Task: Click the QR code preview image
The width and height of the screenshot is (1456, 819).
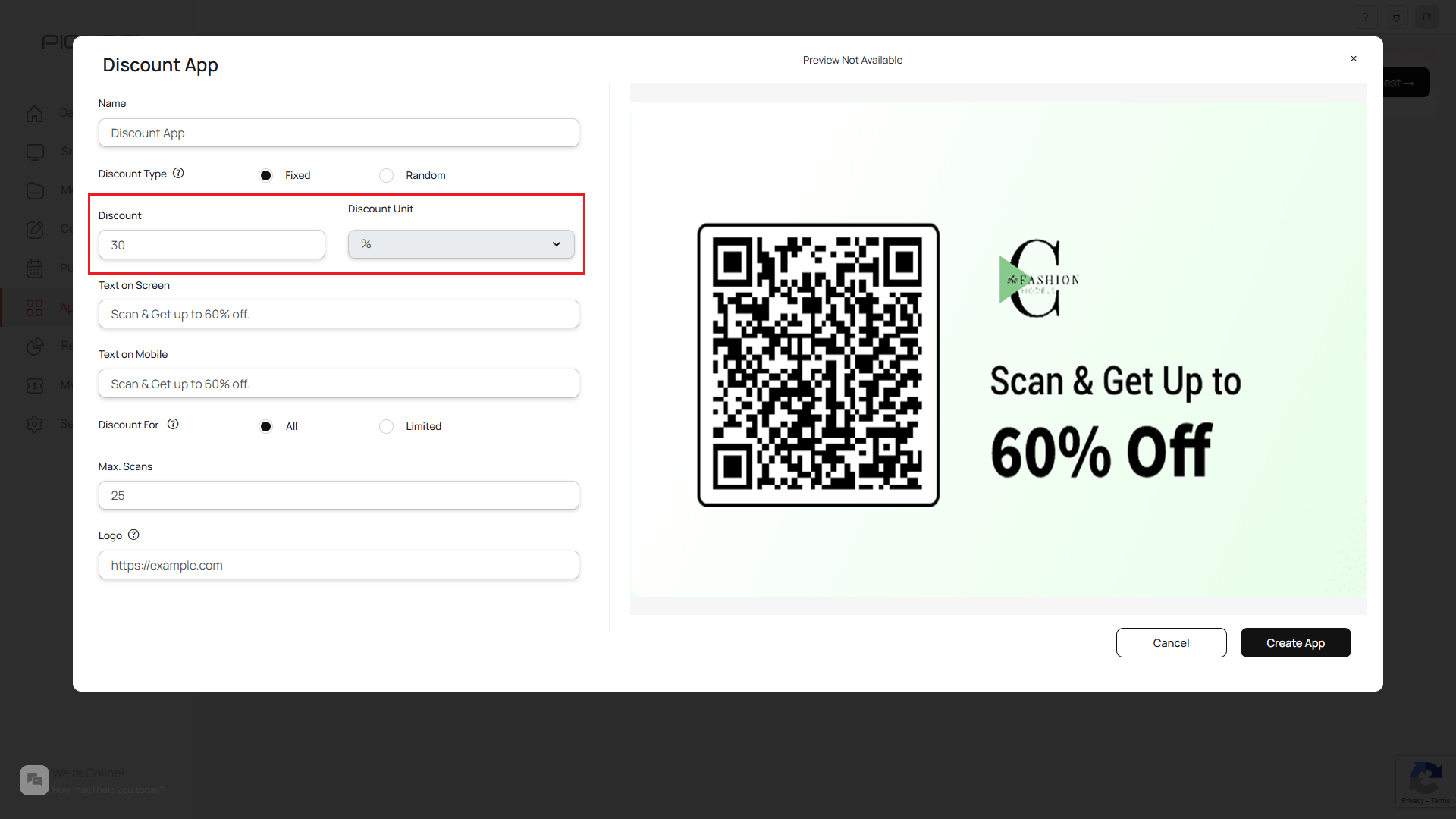Action: [818, 365]
